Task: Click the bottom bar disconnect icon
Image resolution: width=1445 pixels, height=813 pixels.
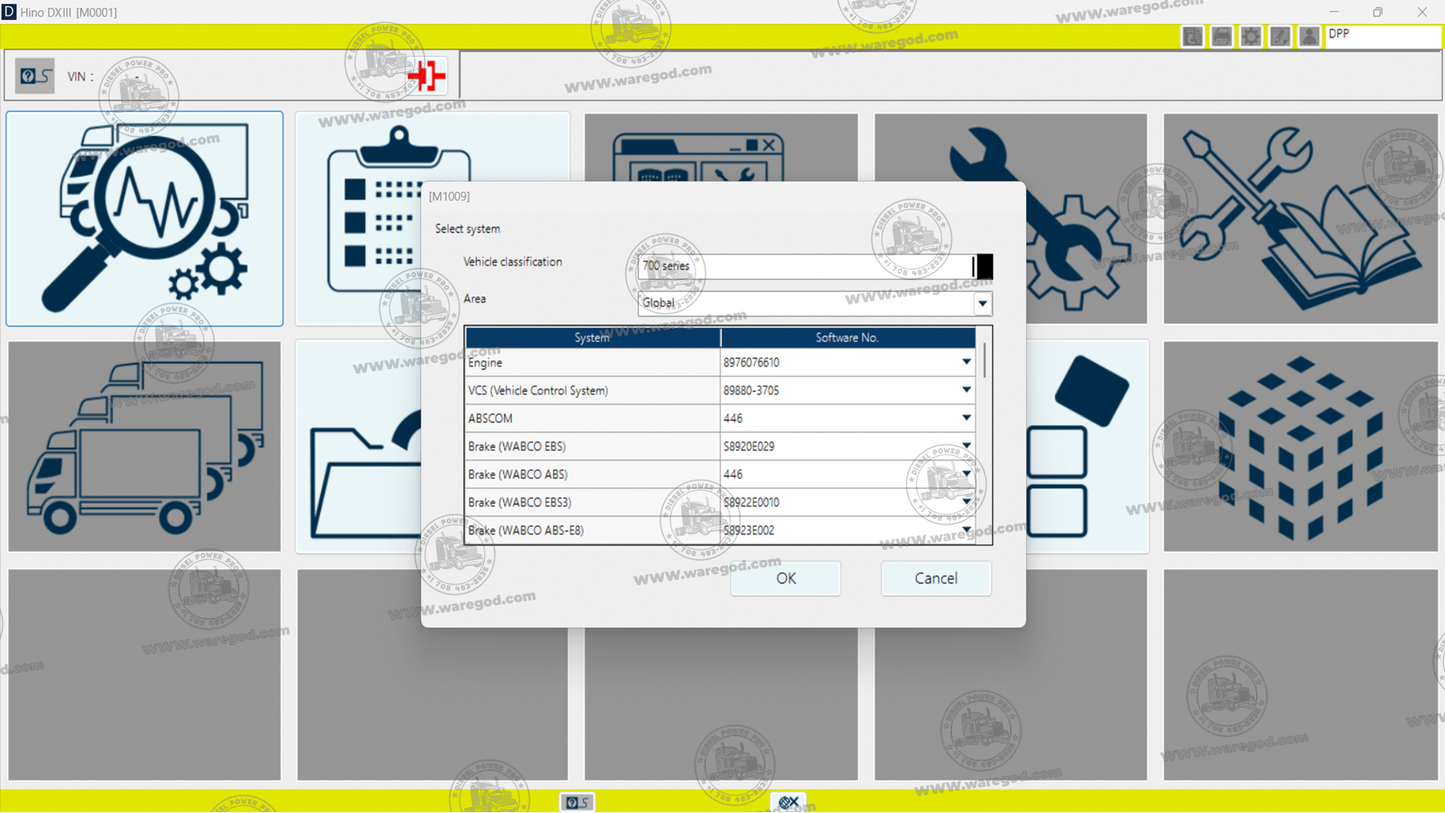Action: click(788, 802)
